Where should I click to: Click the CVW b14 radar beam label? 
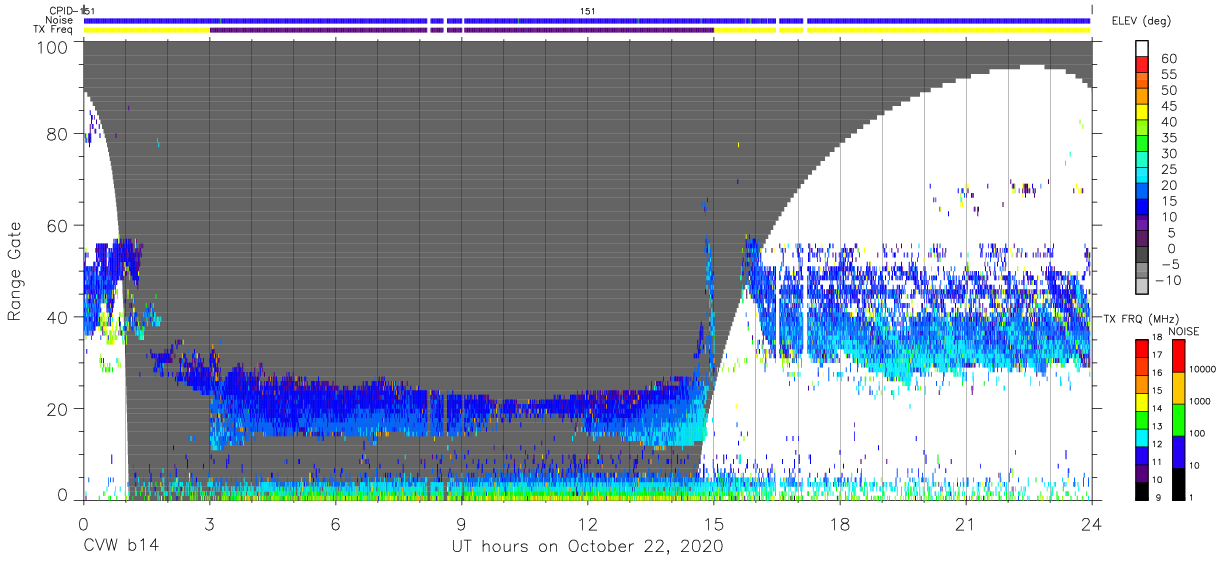pyautogui.click(x=121, y=547)
